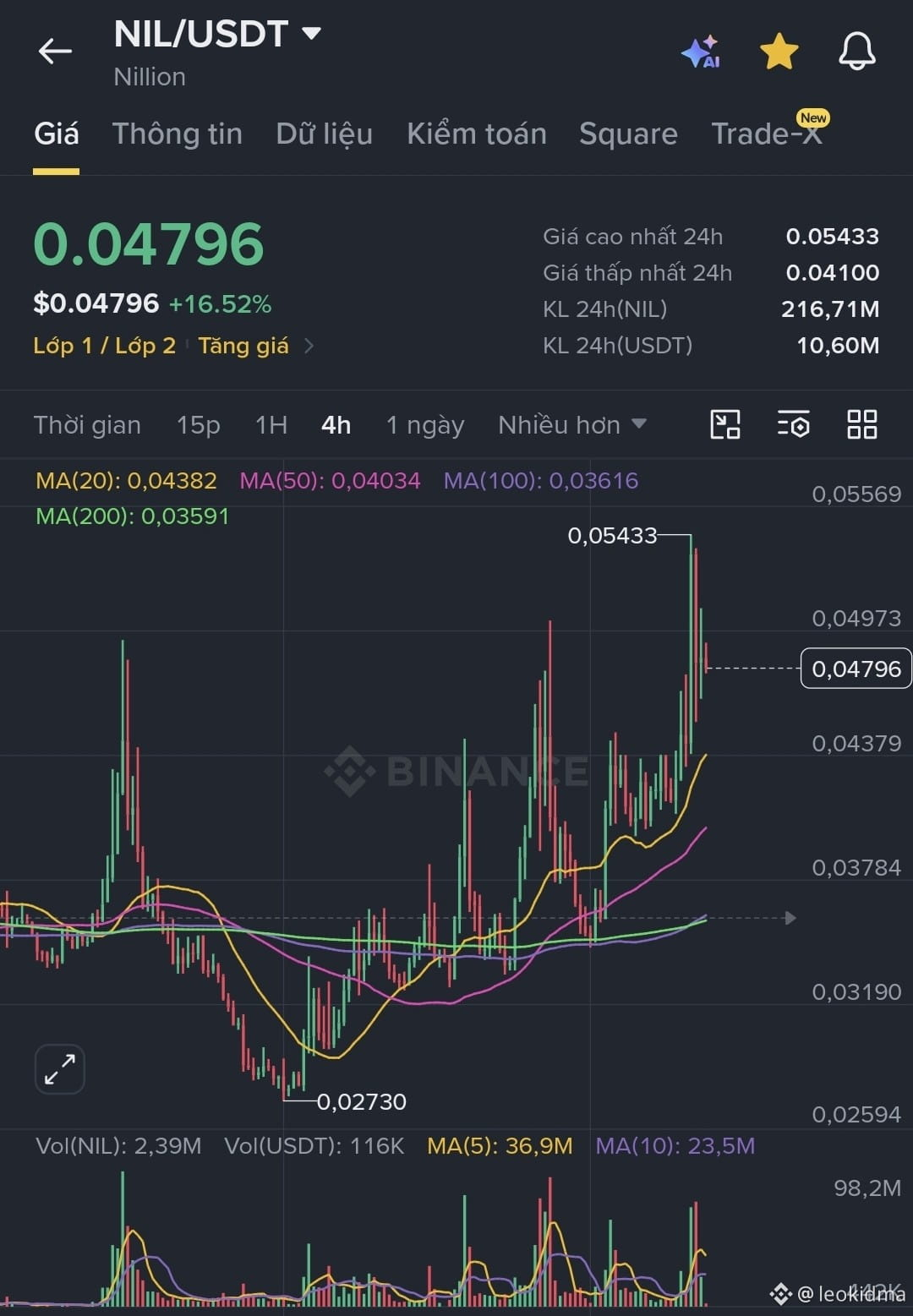Image resolution: width=913 pixels, height=1316 pixels.
Task: Toggle the yellow favorite star
Action: [779, 52]
